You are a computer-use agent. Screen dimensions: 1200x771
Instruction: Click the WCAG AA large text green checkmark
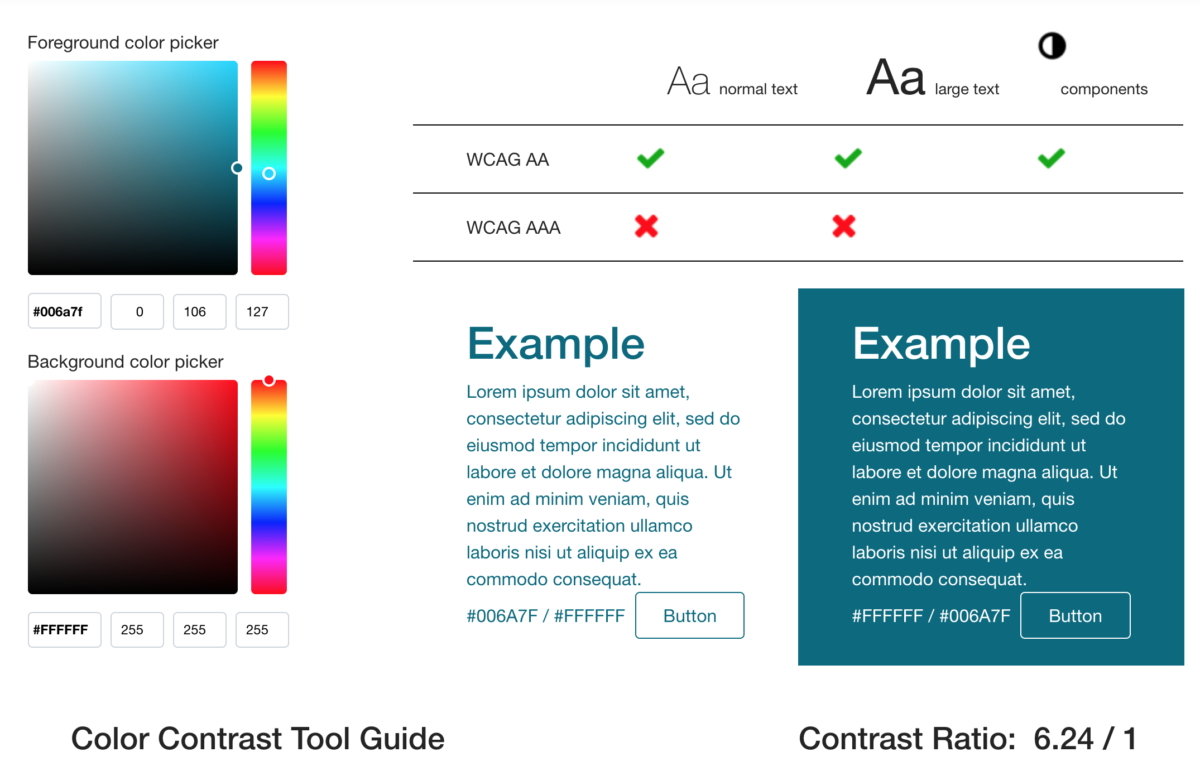tap(847, 158)
